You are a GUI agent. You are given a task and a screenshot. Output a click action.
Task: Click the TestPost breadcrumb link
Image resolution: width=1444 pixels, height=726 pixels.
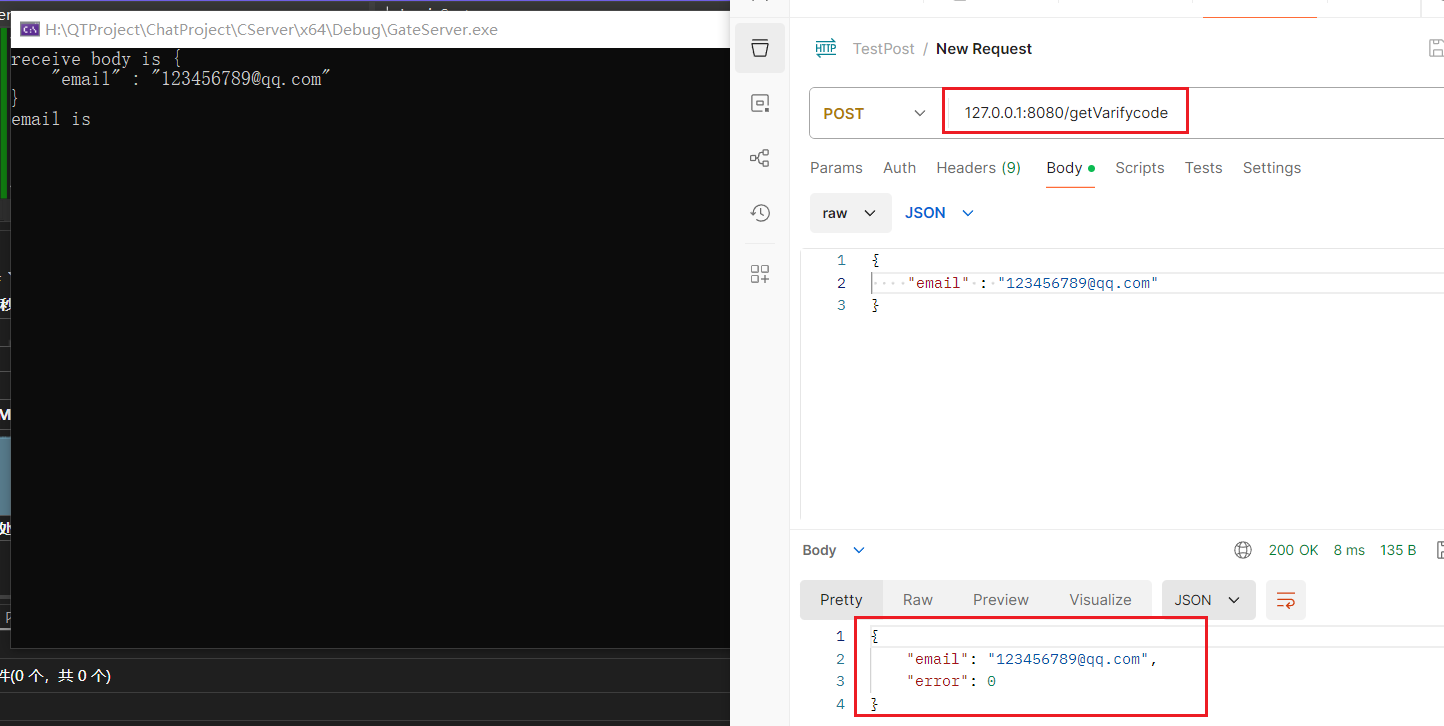[x=883, y=49]
